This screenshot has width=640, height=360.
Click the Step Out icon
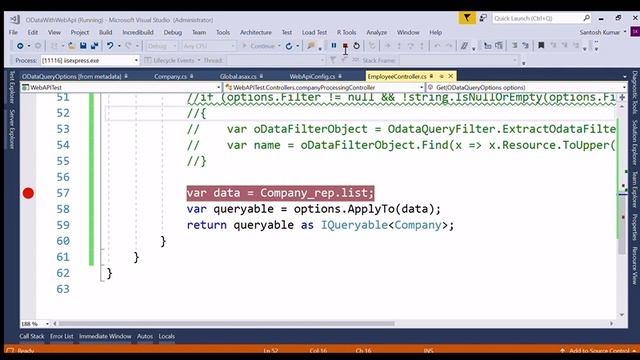pyautogui.click(x=422, y=46)
